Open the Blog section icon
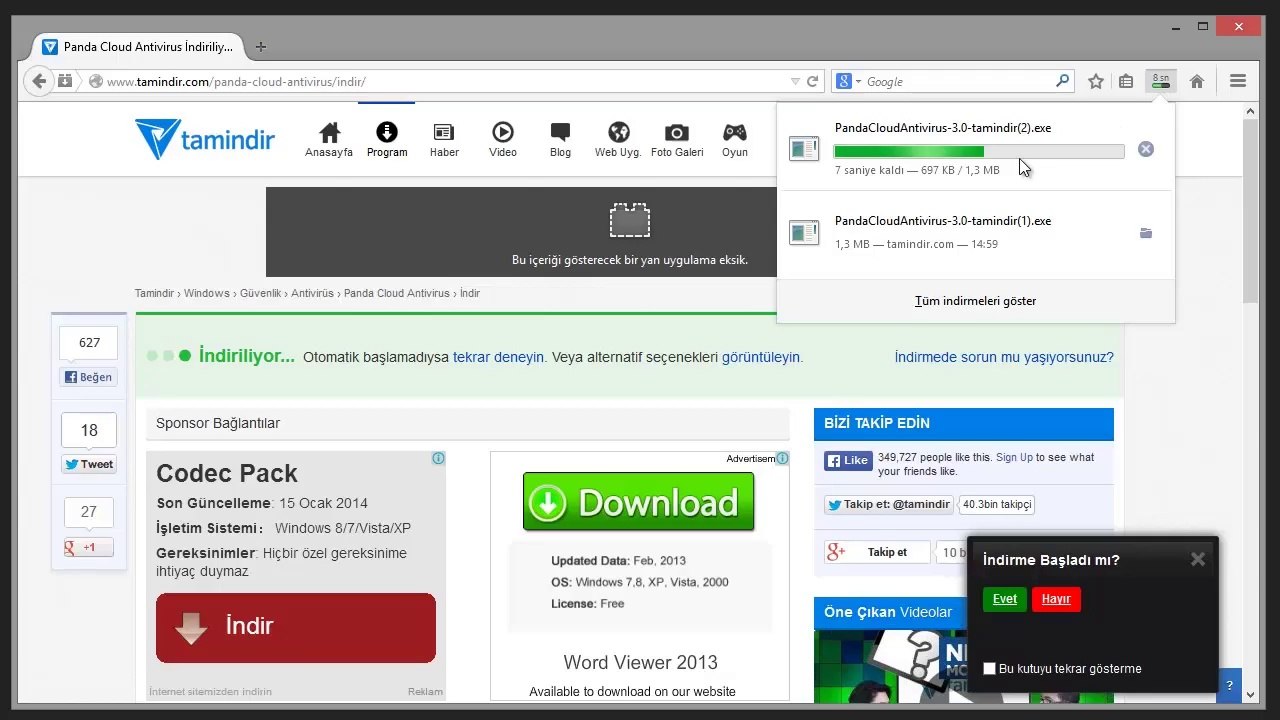Screen dimensions: 1280x720 [x=560, y=139]
